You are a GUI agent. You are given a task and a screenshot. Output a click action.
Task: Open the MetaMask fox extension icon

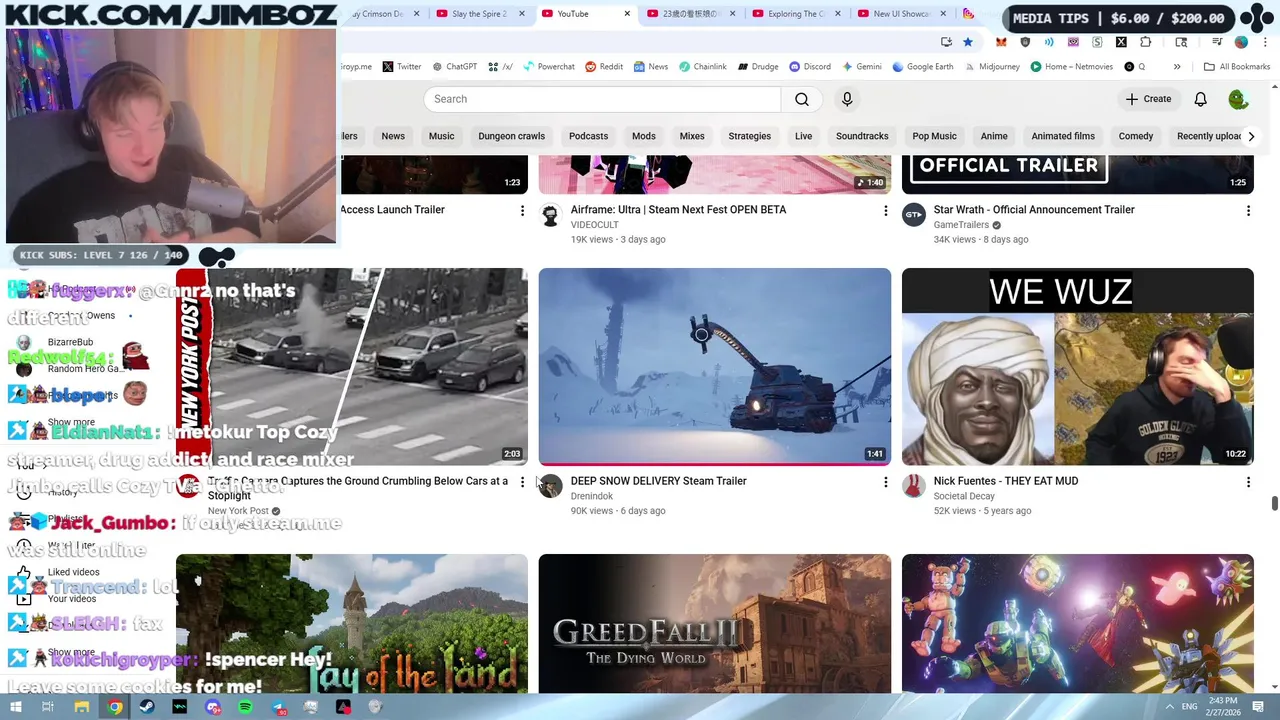pyautogui.click(x=1001, y=42)
